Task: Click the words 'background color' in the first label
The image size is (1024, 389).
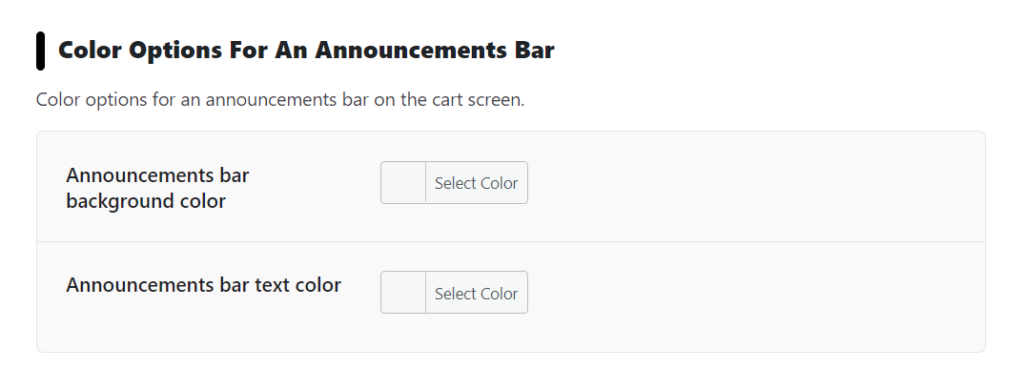Action: (146, 201)
